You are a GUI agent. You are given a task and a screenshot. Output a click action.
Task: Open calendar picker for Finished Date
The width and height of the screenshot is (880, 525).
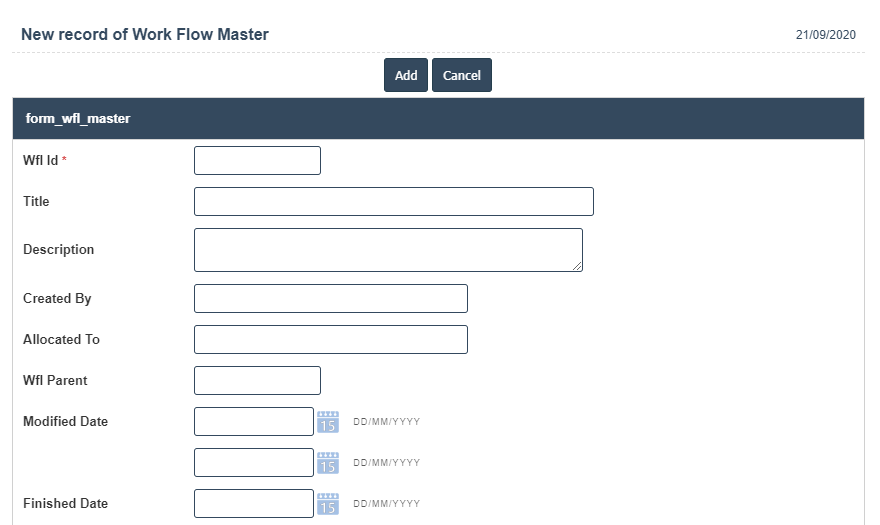[x=328, y=504]
